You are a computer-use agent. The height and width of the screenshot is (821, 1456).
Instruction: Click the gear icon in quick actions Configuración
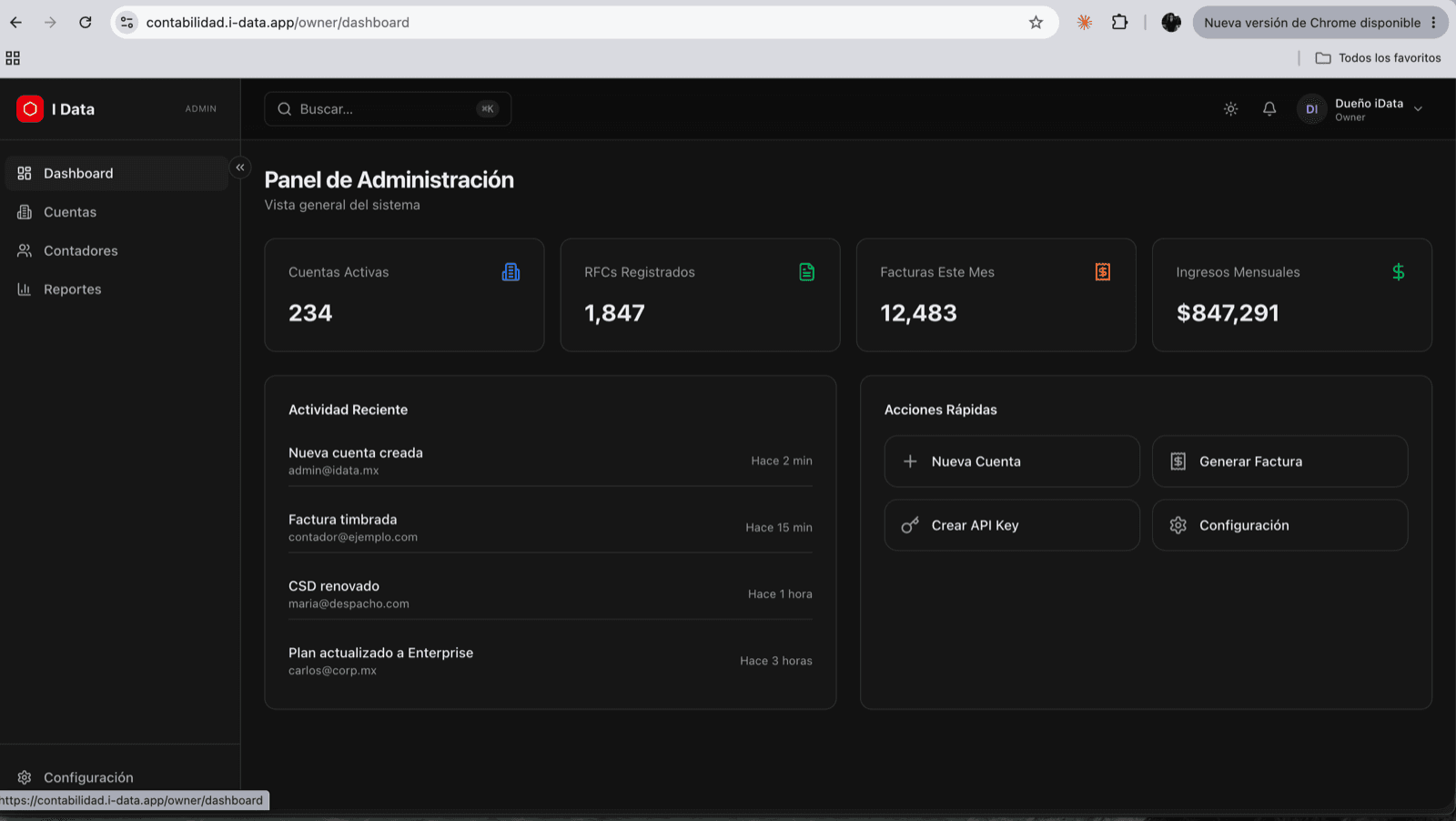1178,525
